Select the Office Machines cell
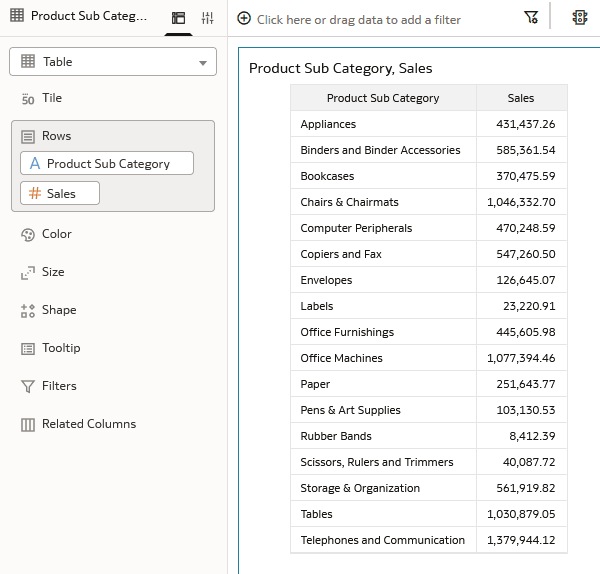 [x=383, y=358]
